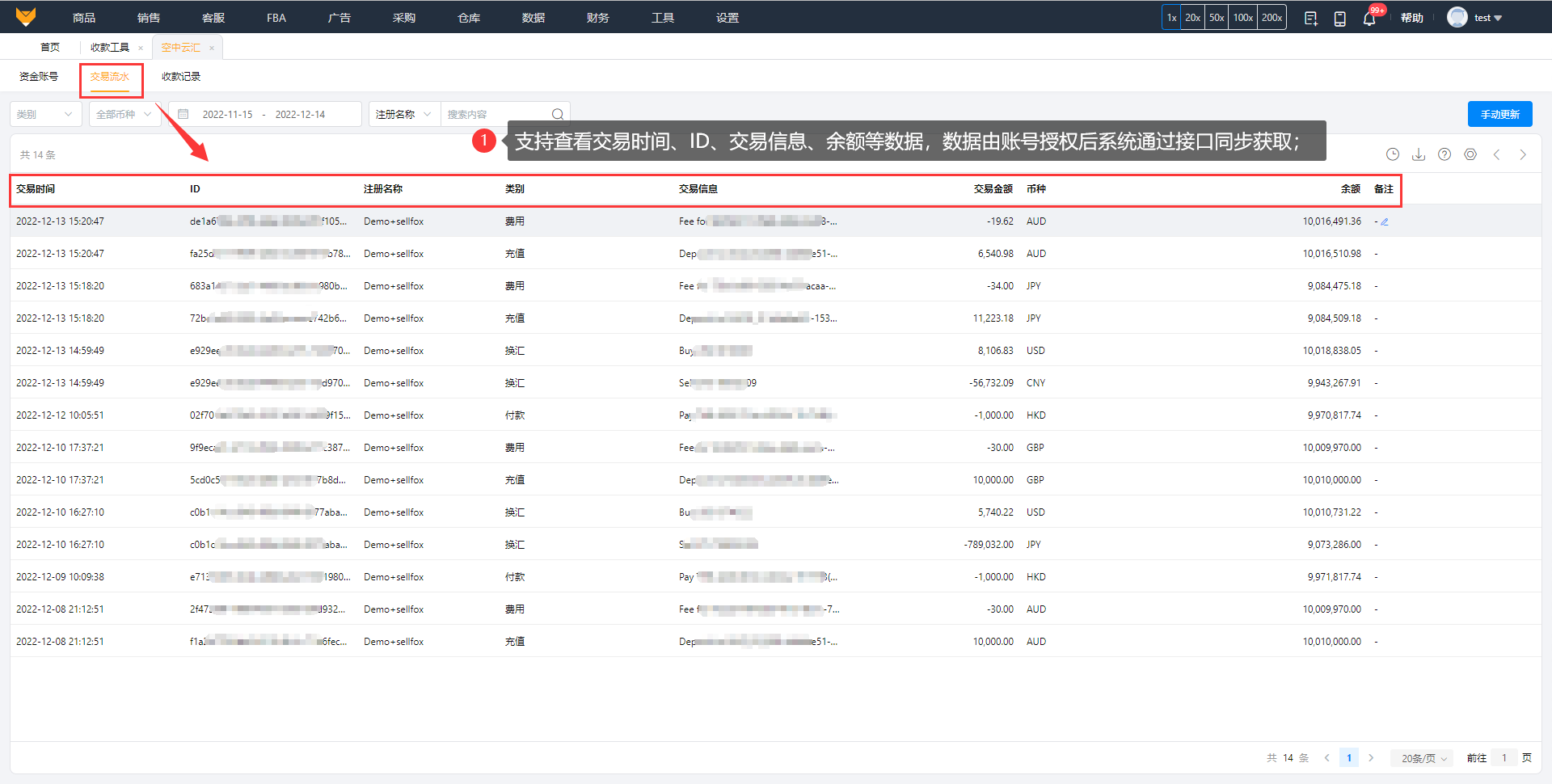This screenshot has width=1552, height=784.
Task: Expand the 类别 category filter dropdown
Action: click(x=45, y=115)
